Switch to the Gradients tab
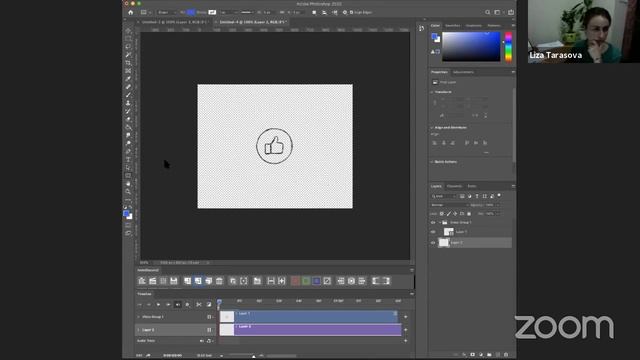The image size is (640, 360). [473, 26]
